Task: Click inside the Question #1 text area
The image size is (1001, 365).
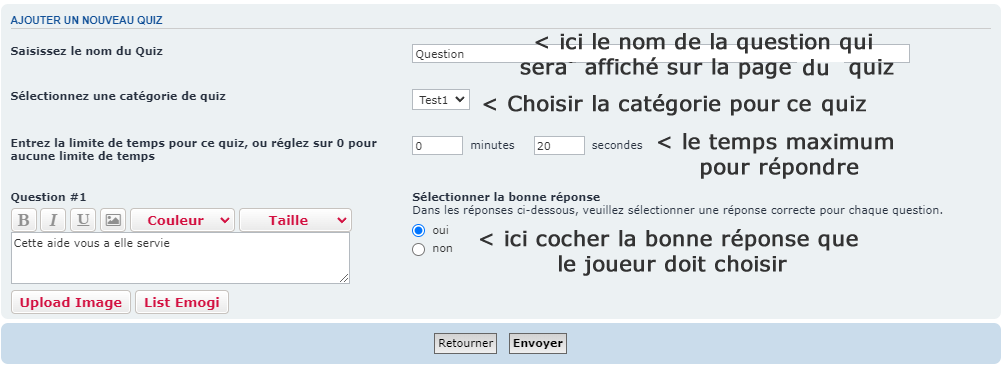Action: point(181,258)
